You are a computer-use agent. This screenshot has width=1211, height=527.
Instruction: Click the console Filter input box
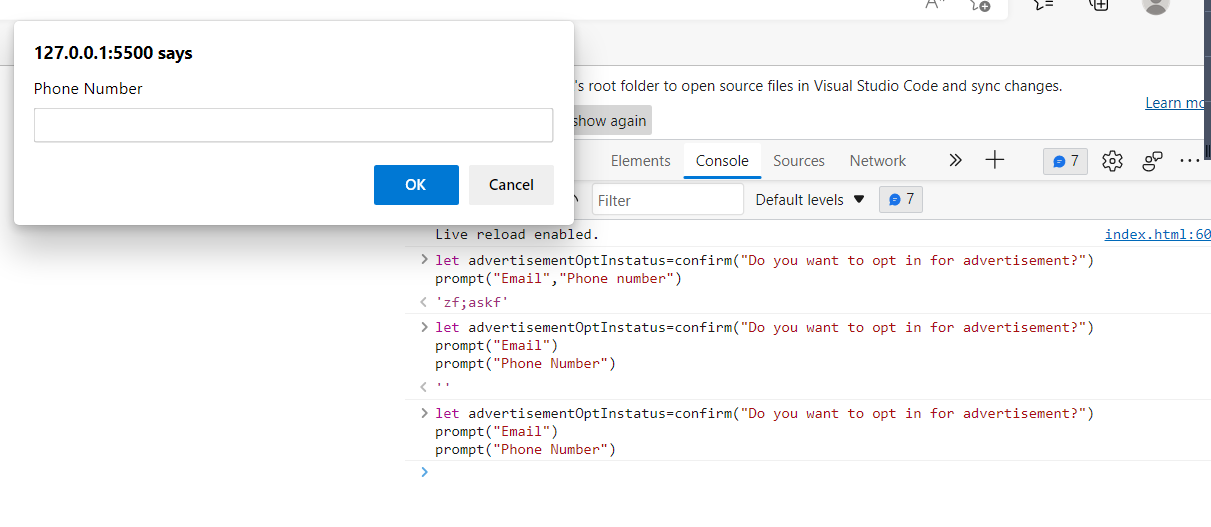click(668, 200)
